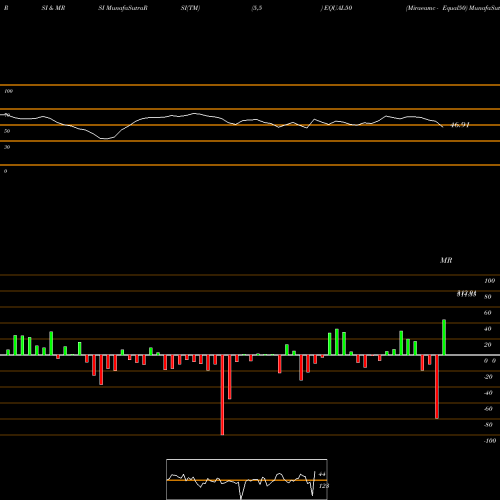500x500 pixels.
Task: Open the mini overview chart thumbnail
Action: click(247, 479)
